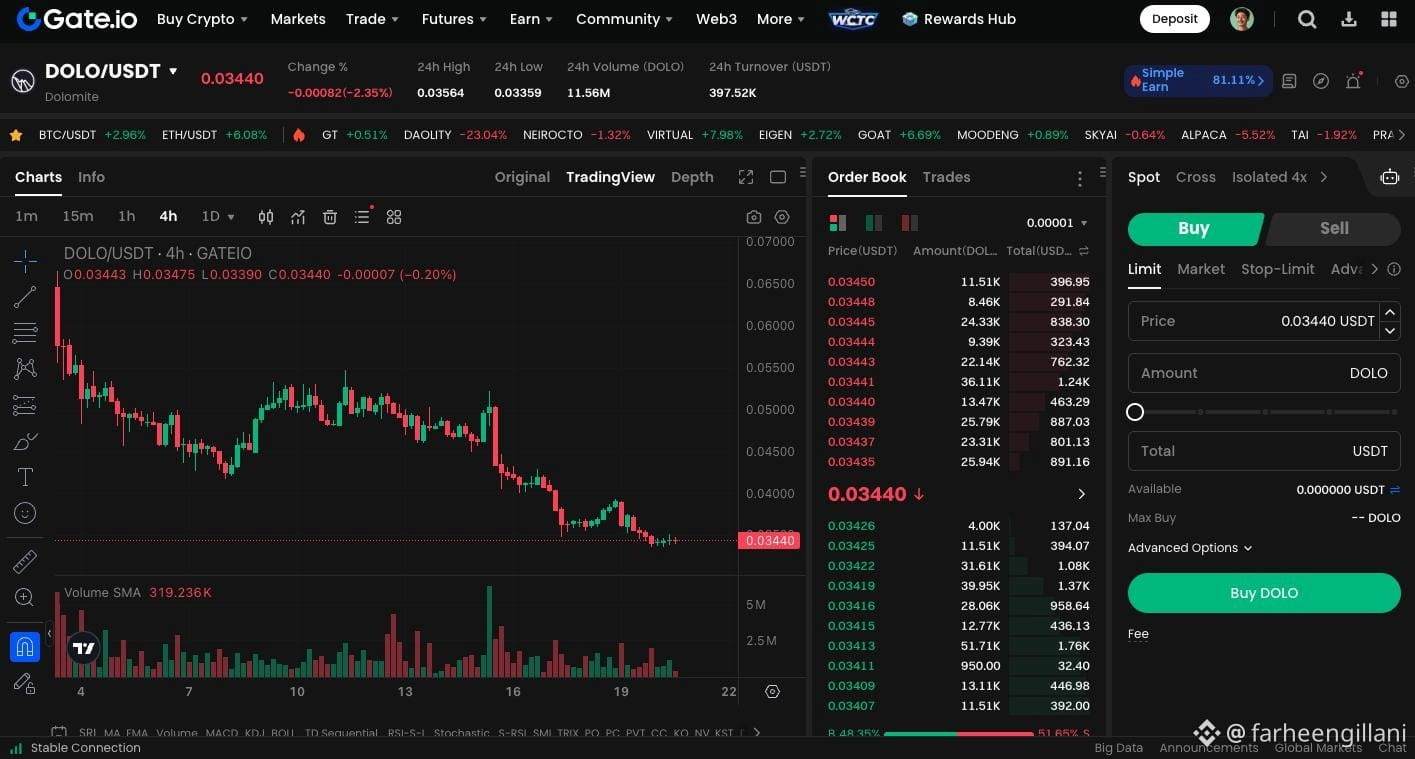Open the Simple Earn 81.11% banner
The height and width of the screenshot is (759, 1415).
(1198, 80)
